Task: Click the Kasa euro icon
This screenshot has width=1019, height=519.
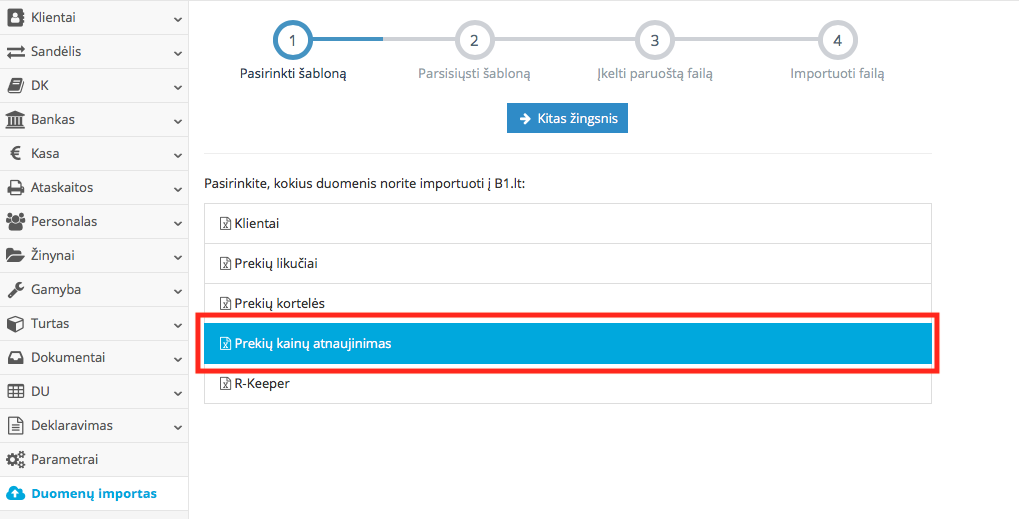Action: (16, 154)
